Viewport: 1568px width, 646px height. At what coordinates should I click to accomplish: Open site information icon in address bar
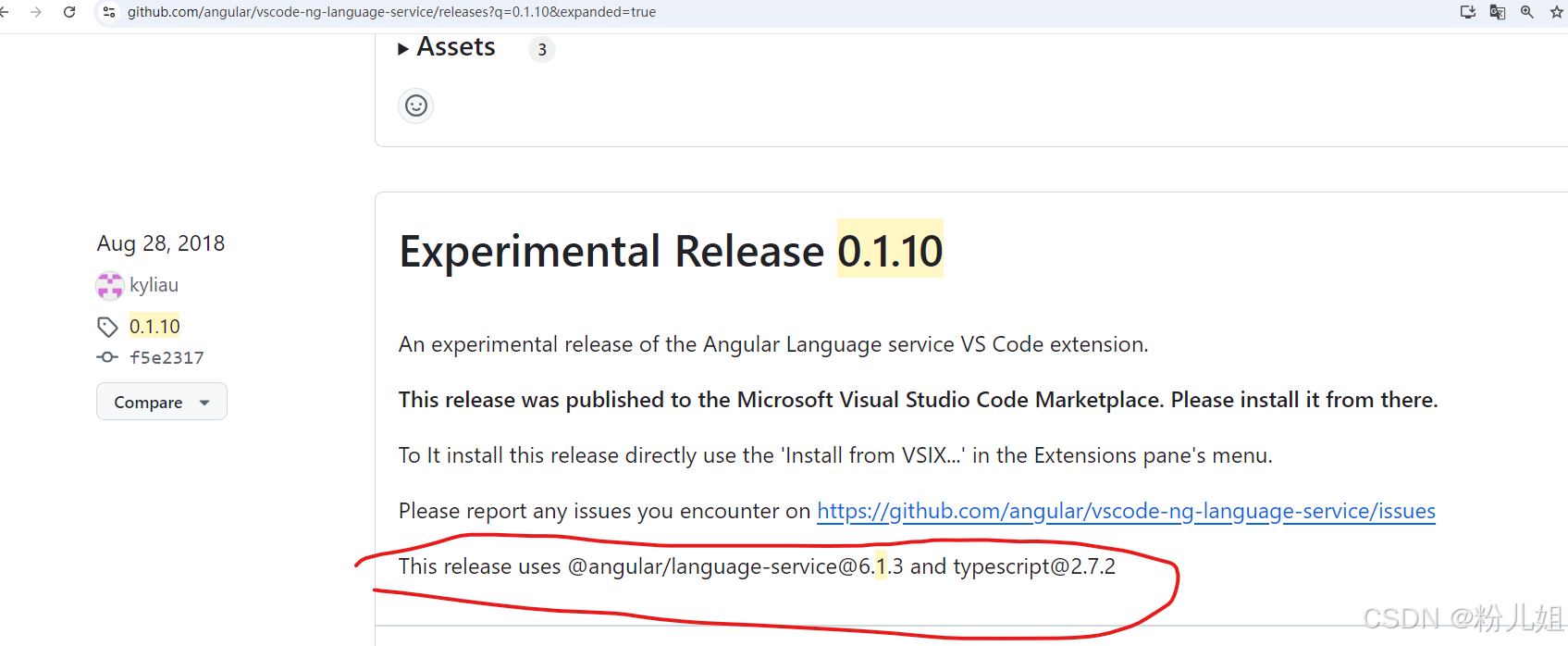[109, 12]
